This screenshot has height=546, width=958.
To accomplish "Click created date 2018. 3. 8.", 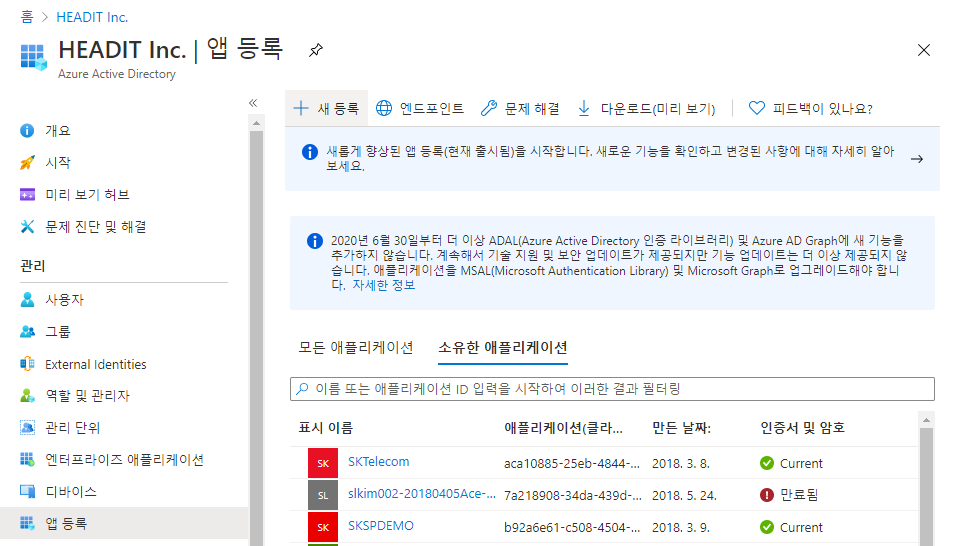I will [681, 464].
